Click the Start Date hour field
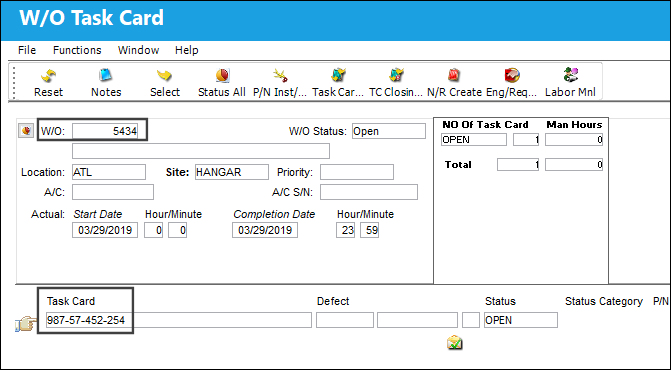 click(x=154, y=230)
